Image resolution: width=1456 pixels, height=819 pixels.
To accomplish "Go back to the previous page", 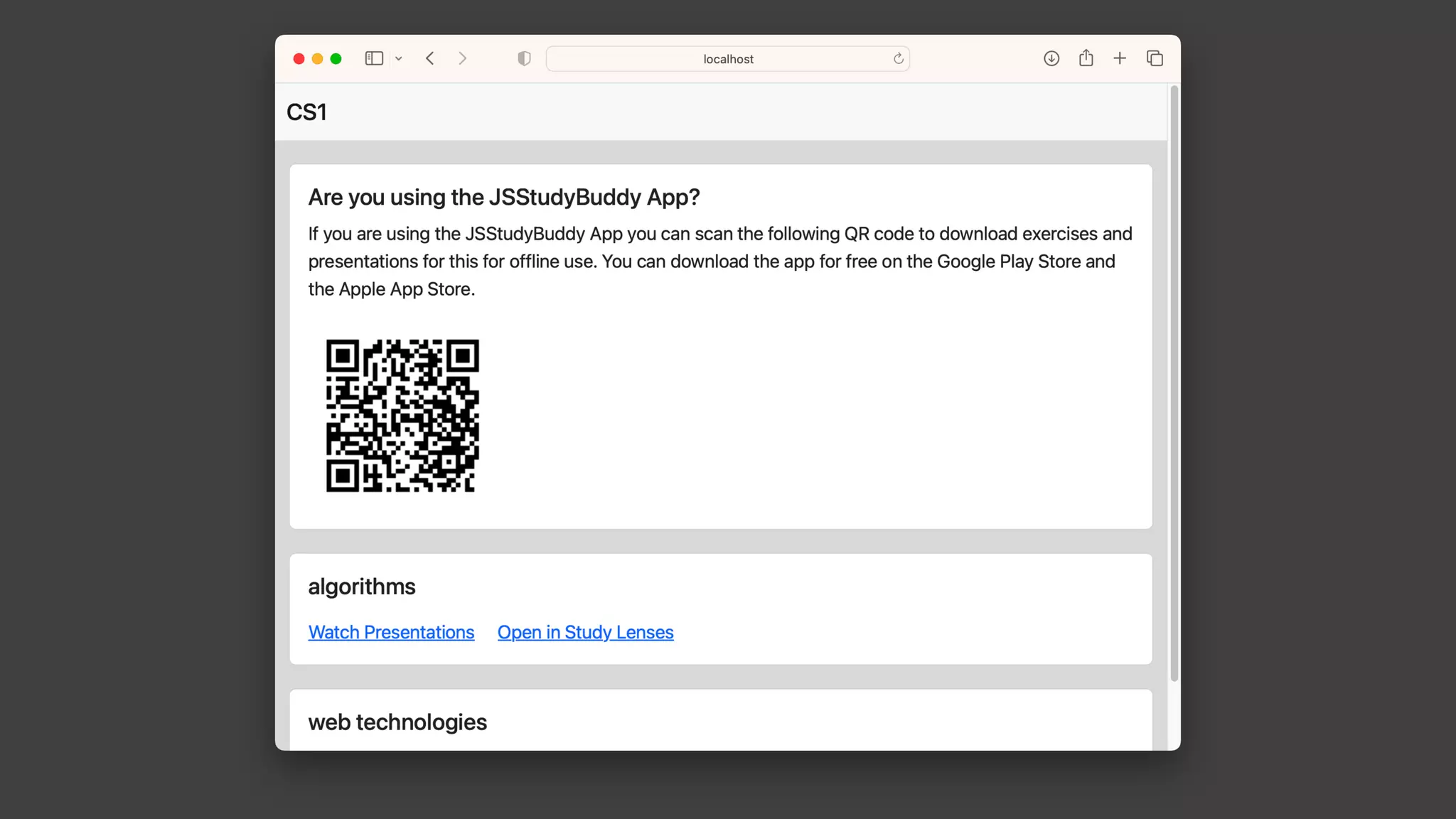I will point(430,58).
